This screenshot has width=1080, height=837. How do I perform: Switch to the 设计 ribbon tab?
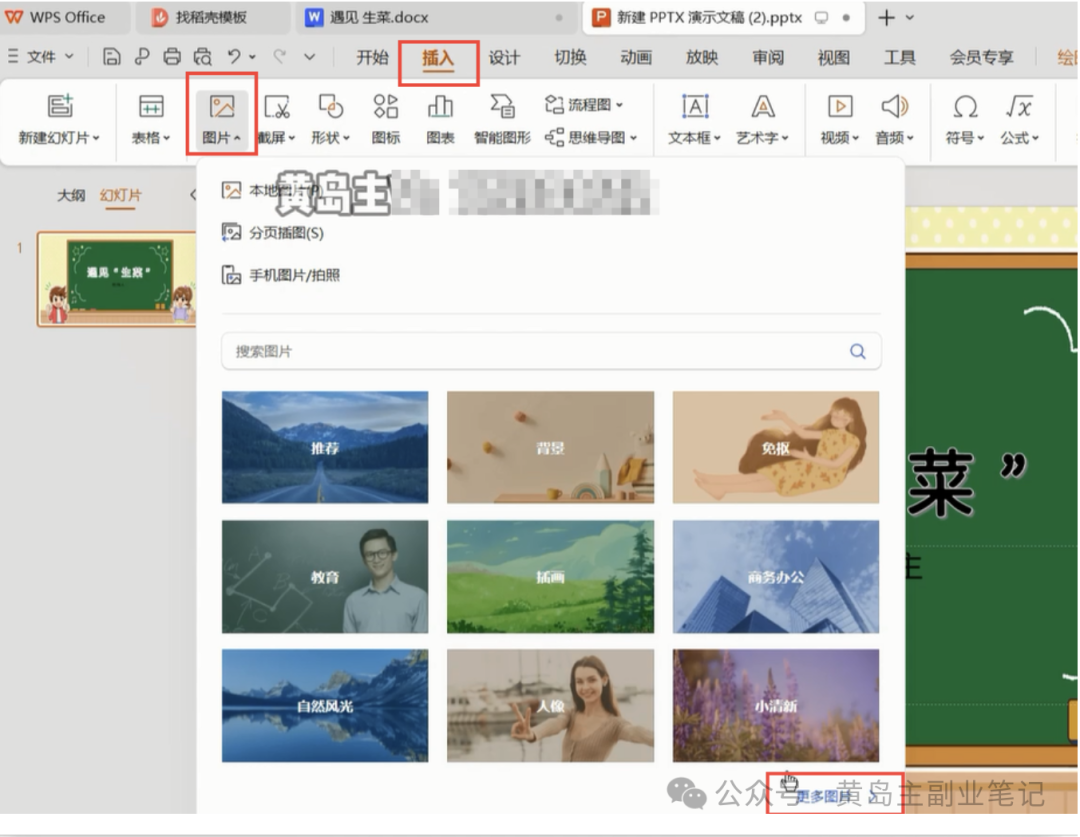pyautogui.click(x=505, y=58)
